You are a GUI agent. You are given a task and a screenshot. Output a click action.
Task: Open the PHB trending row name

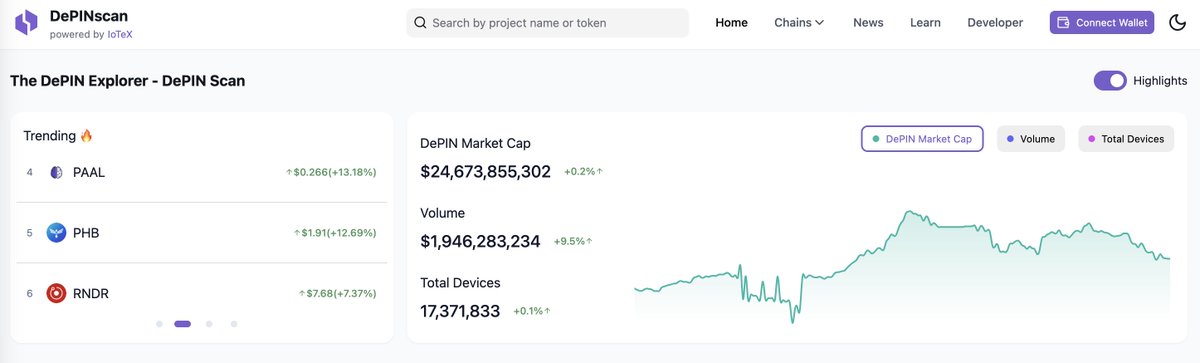click(x=86, y=233)
